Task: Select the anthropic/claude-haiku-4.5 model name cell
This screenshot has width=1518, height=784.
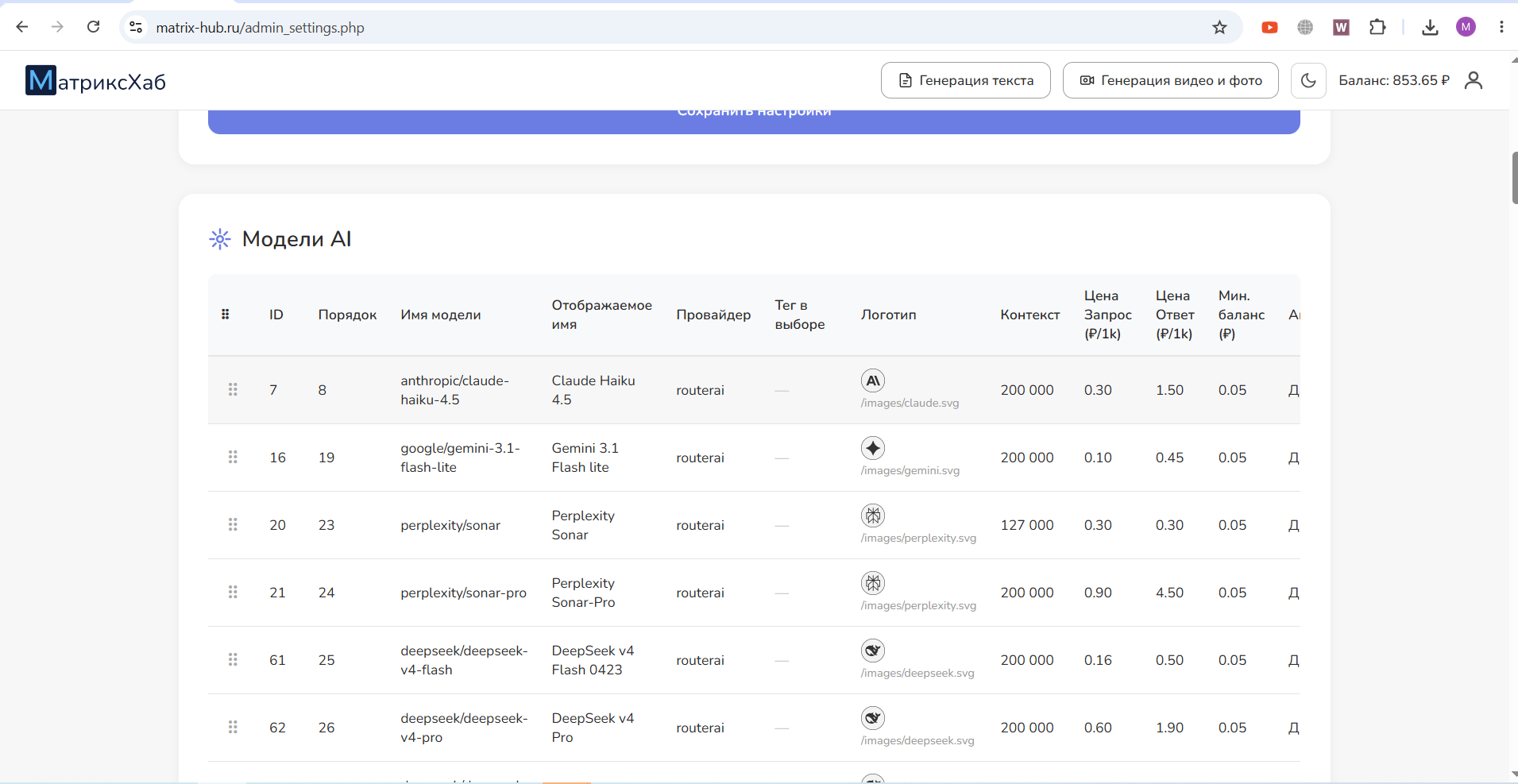Action: pos(454,390)
